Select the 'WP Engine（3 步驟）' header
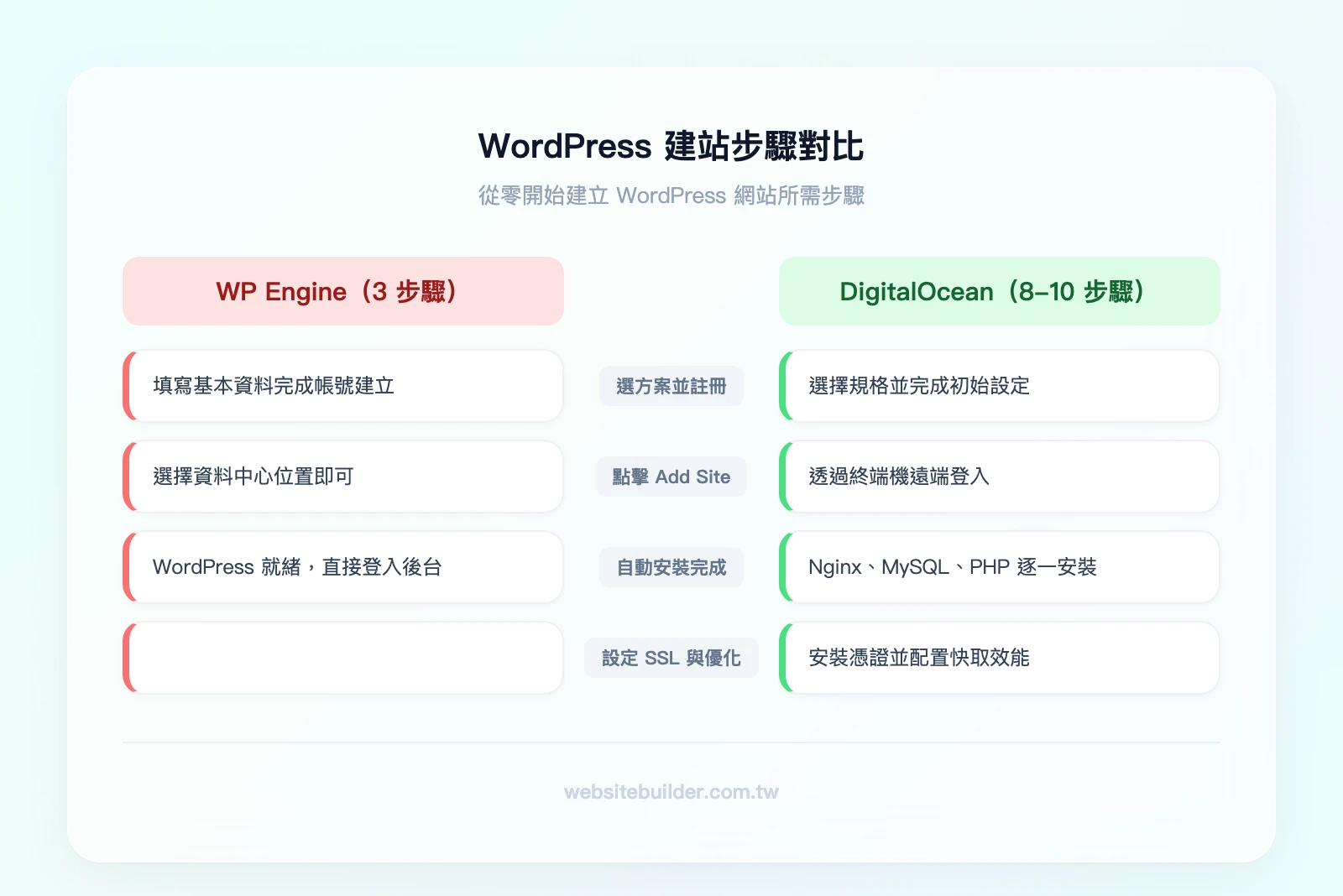The image size is (1343, 896). [x=343, y=291]
